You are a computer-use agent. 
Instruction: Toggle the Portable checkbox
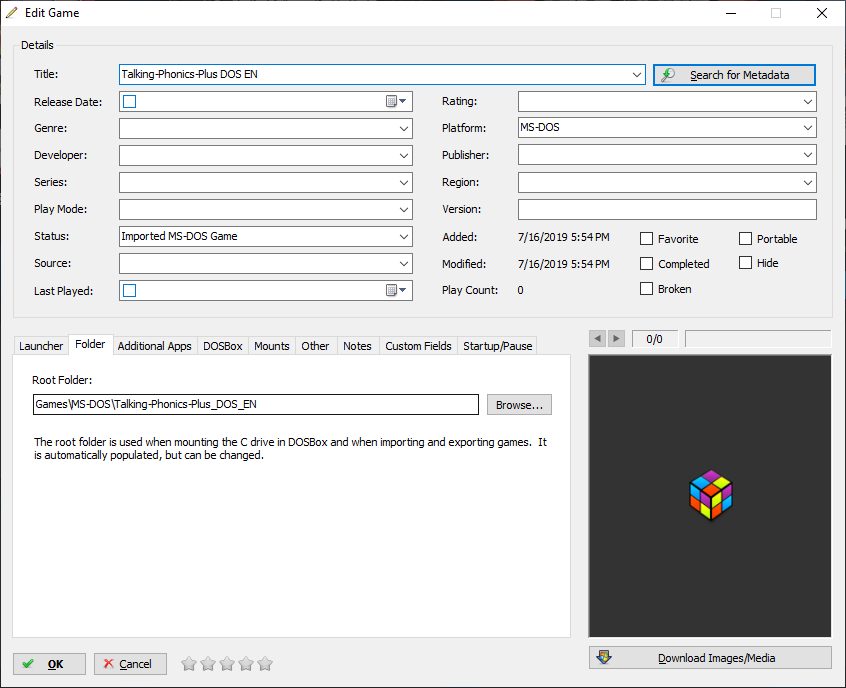746,239
